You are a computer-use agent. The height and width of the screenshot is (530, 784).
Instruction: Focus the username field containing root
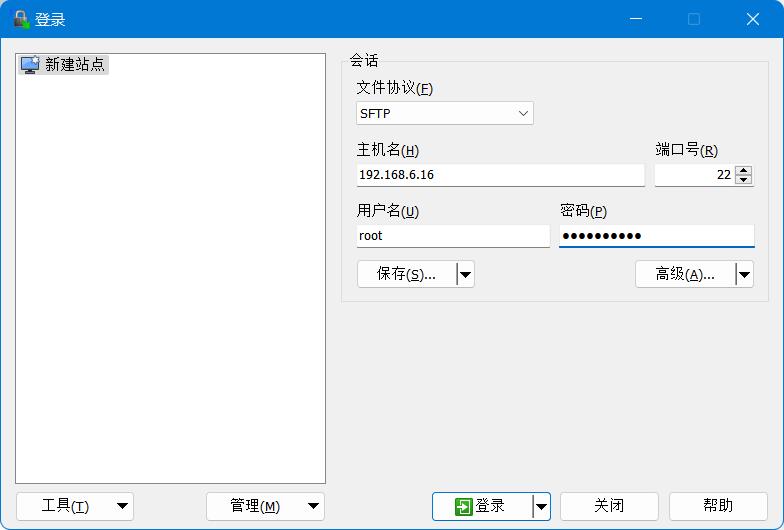click(x=452, y=236)
